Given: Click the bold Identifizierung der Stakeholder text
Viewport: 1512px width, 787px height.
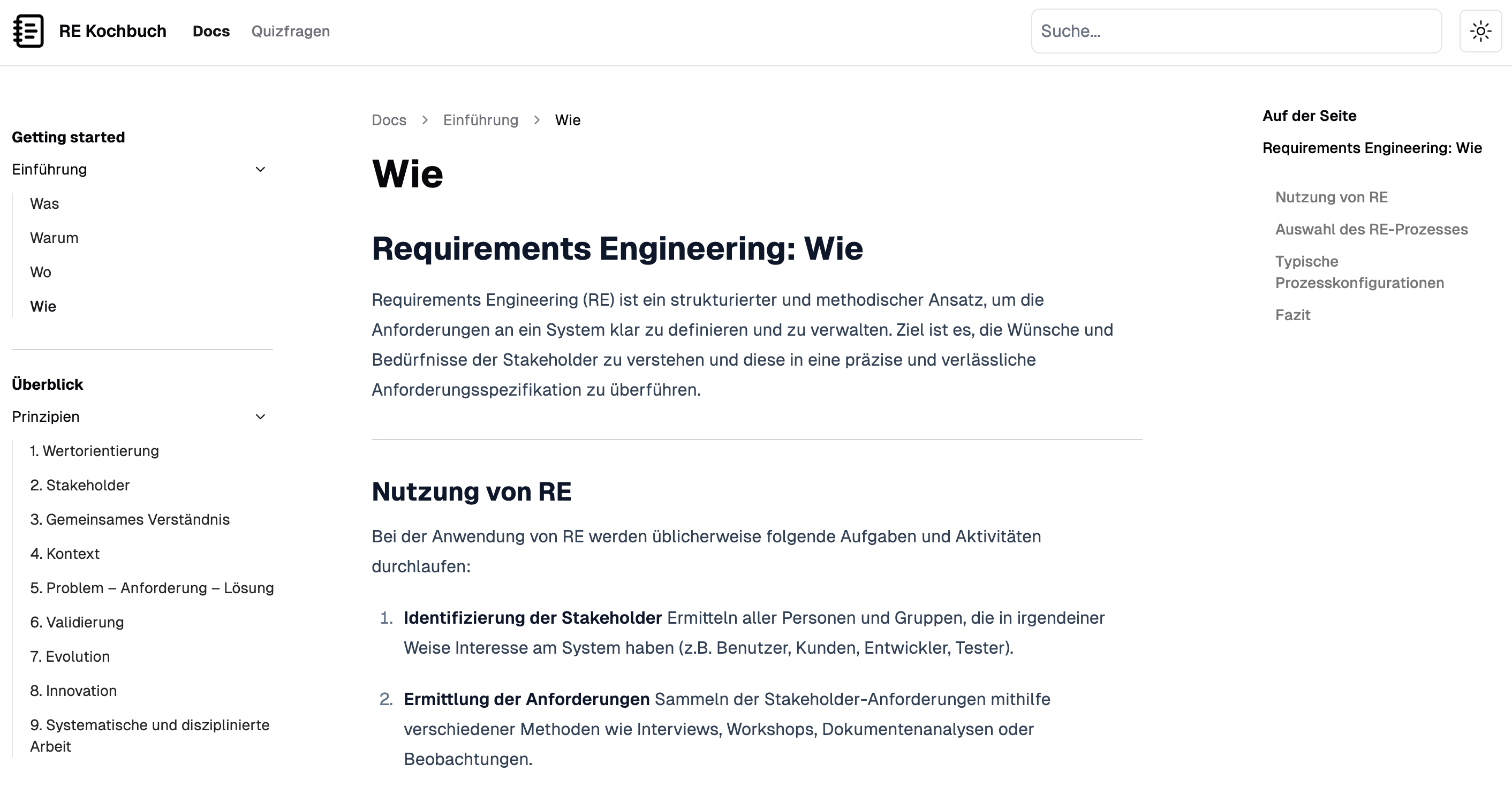Looking at the screenshot, I should 532,618.
